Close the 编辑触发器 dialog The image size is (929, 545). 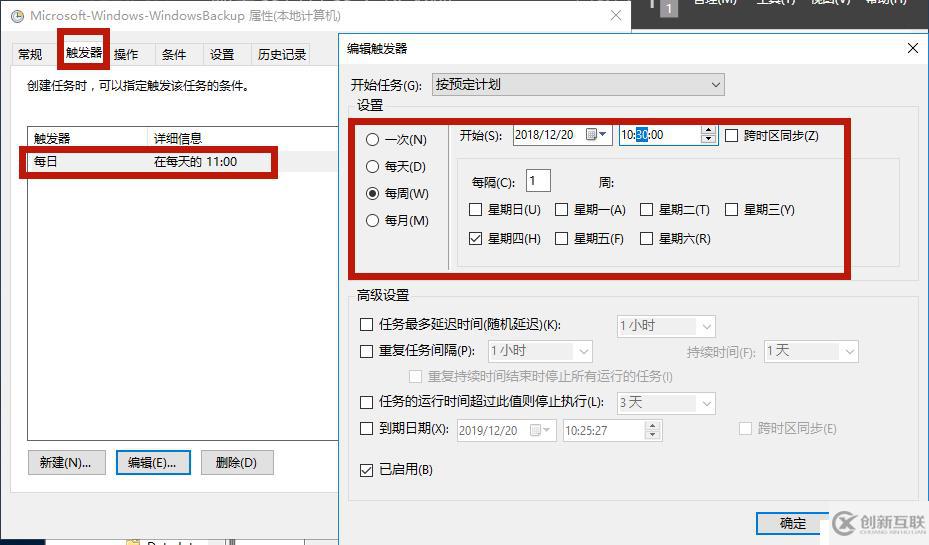pyautogui.click(x=912, y=48)
